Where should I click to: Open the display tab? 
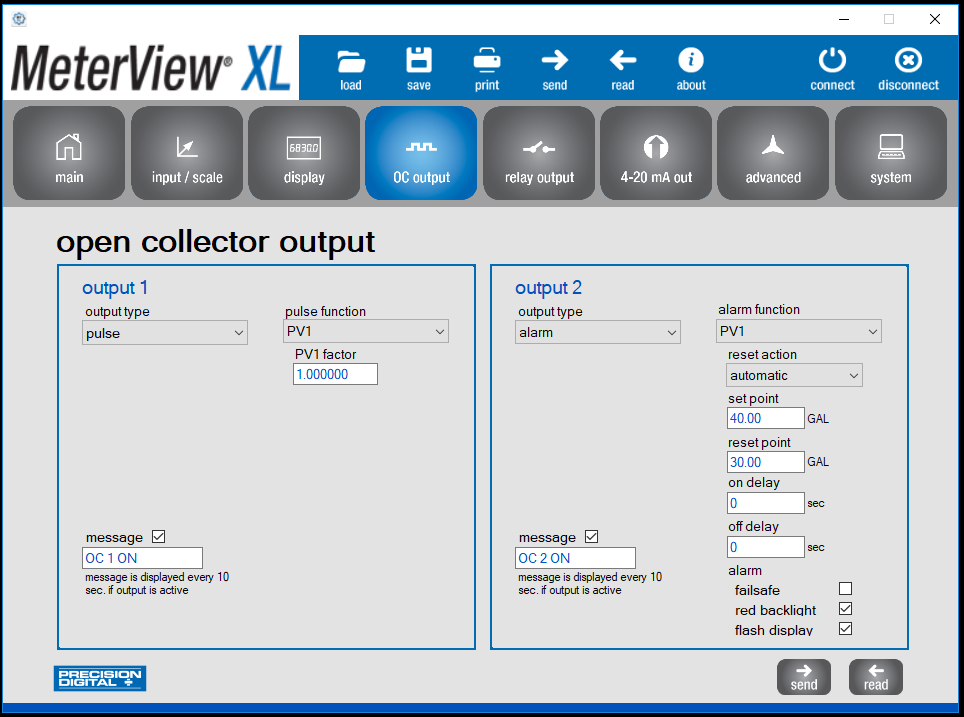(x=304, y=153)
